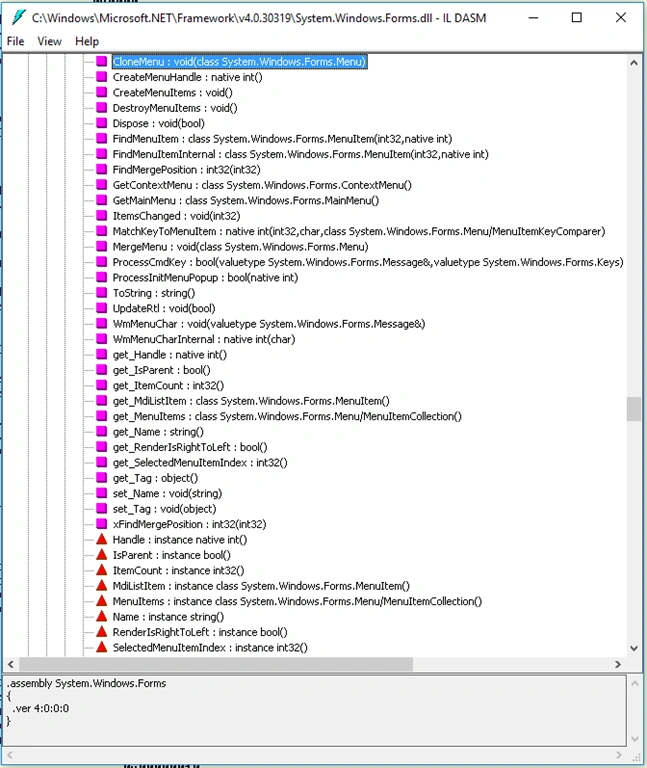This screenshot has height=768, width=647.
Task: Select get_SelectedMenuItemIndex : int32() row
Action: coord(200,463)
